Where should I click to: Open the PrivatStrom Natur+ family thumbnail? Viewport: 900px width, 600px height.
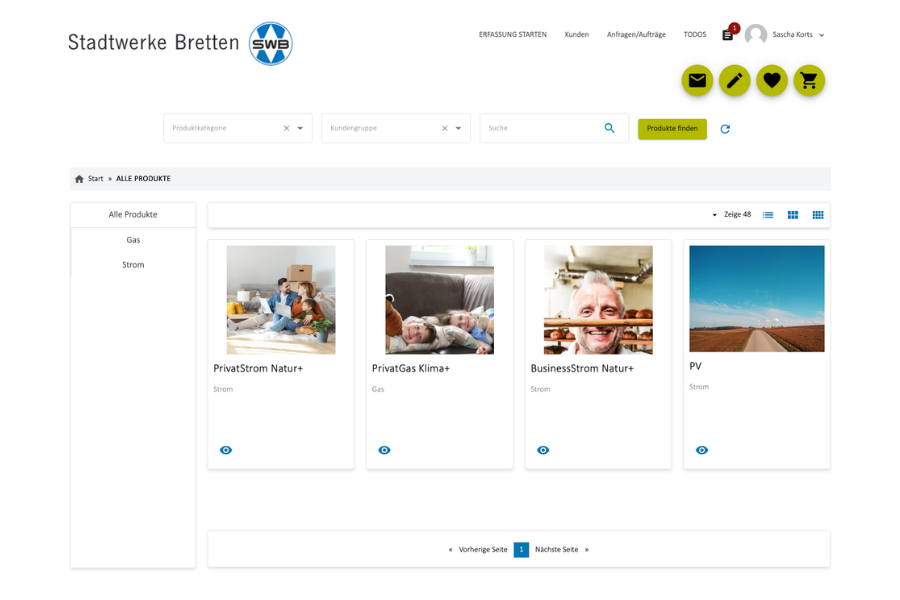(281, 300)
